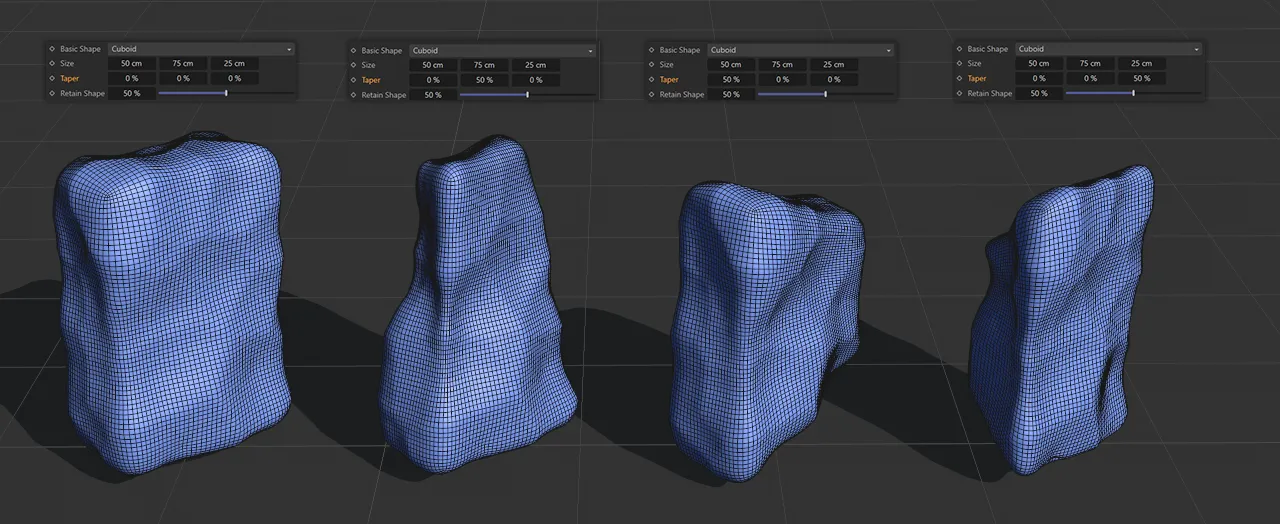
Task: Click the Retain Shape slider handle in third panel
Action: pyautogui.click(x=825, y=94)
